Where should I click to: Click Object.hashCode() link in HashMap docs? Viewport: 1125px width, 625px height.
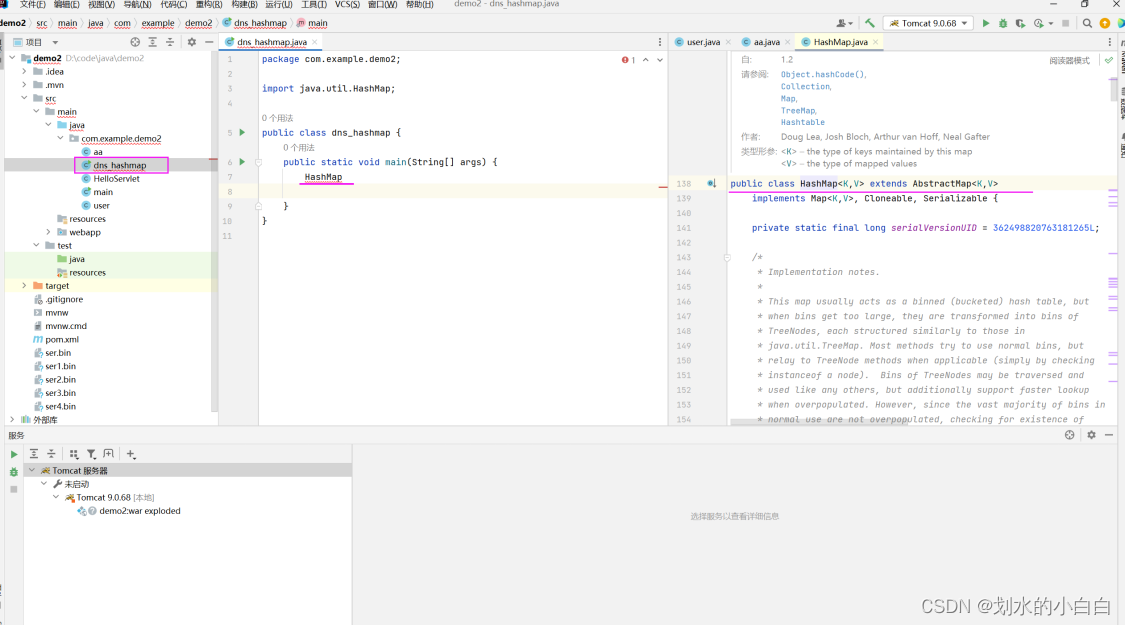pyautogui.click(x=824, y=75)
